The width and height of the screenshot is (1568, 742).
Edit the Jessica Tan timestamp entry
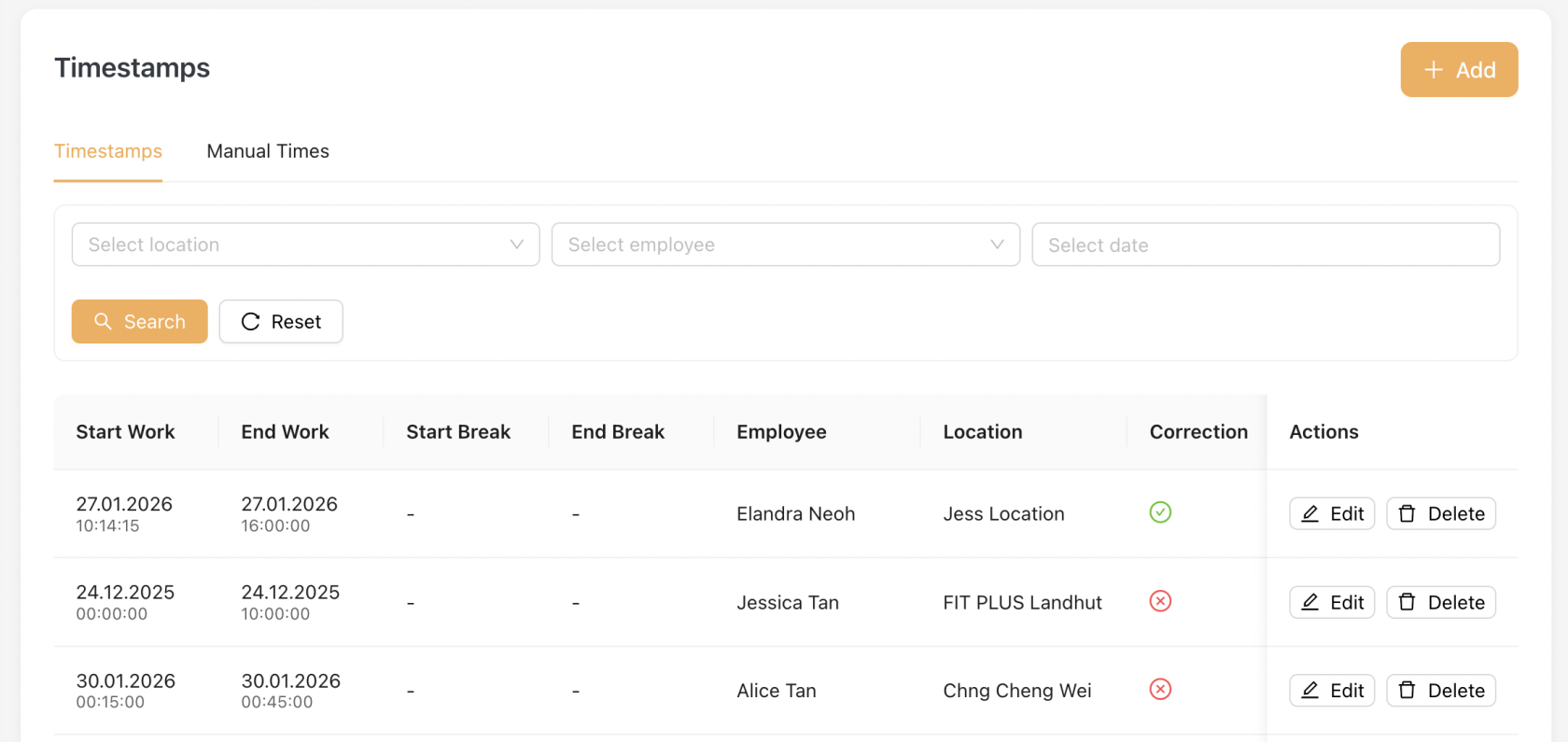pyautogui.click(x=1332, y=602)
